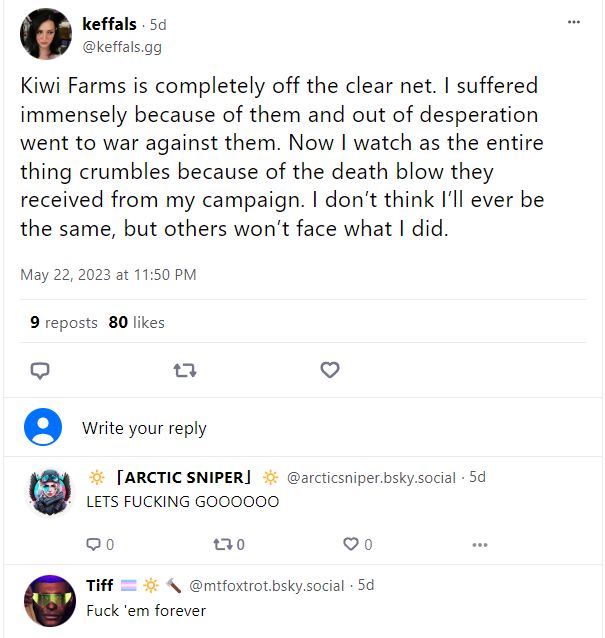The image size is (605, 638).
Task: Open the @mtfoxtrot.bsky.social handle
Action: [266, 585]
